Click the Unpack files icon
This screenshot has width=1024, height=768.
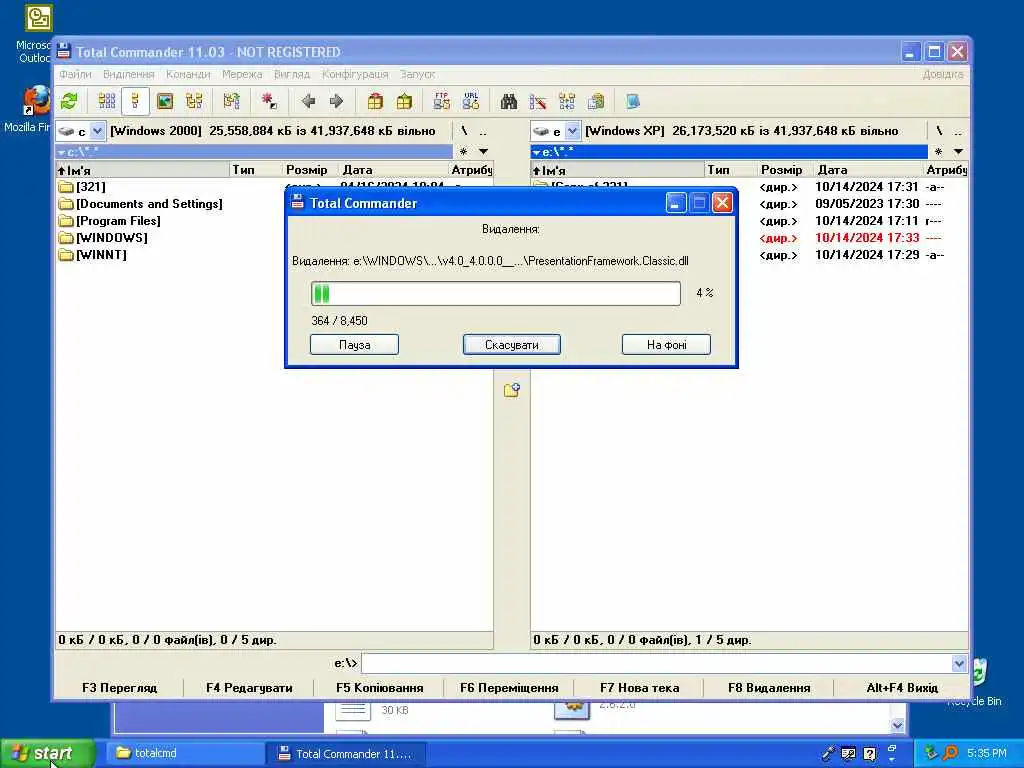pyautogui.click(x=404, y=101)
